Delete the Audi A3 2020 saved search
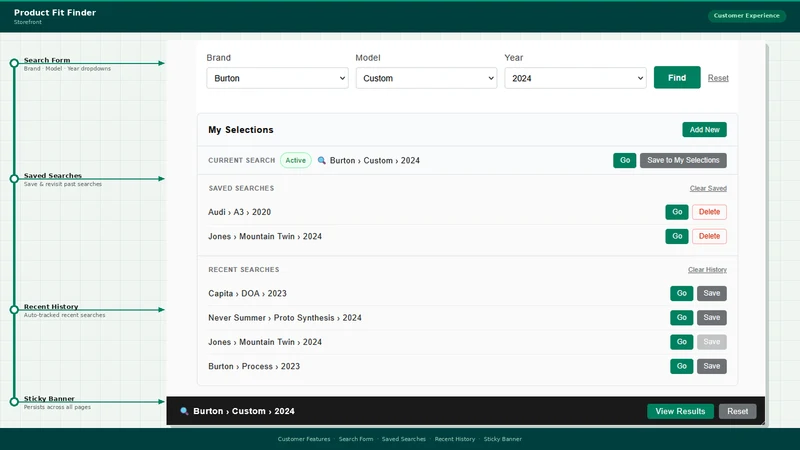The width and height of the screenshot is (800, 450). click(x=709, y=212)
